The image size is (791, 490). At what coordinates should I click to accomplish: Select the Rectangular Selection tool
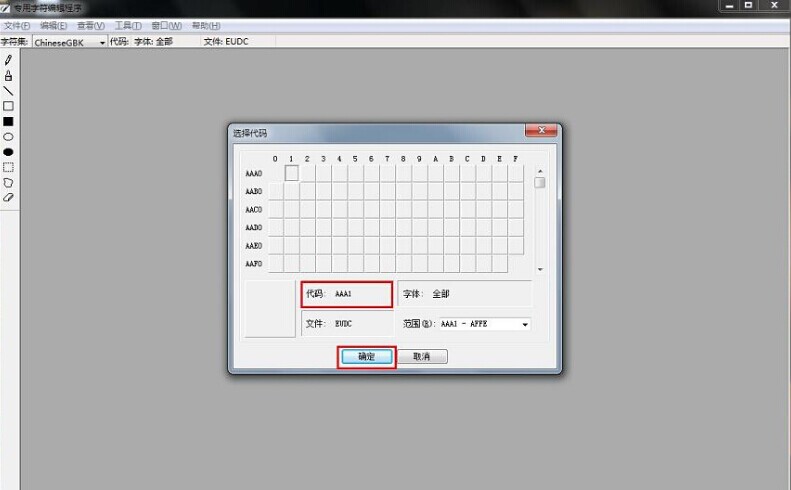[x=8, y=168]
